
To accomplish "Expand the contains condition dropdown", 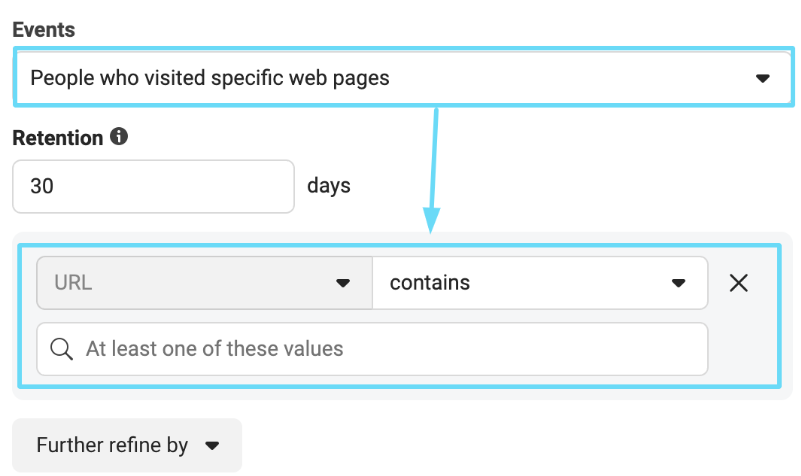I will (540, 283).
